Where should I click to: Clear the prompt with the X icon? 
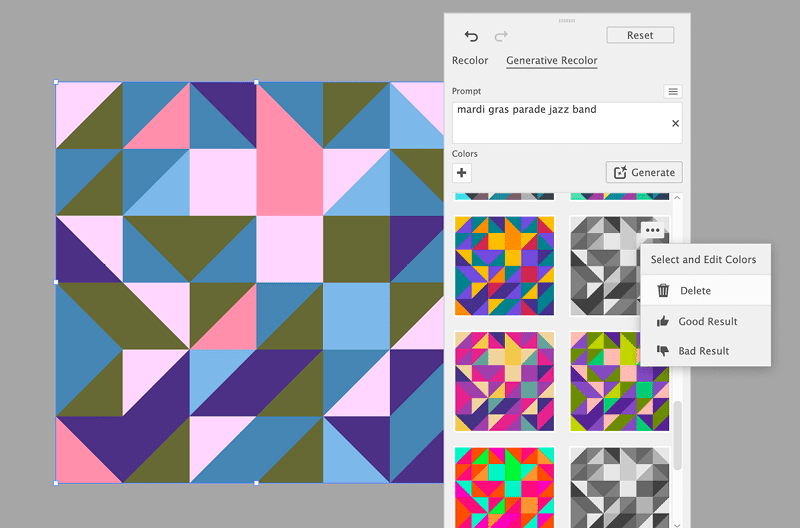click(x=675, y=123)
